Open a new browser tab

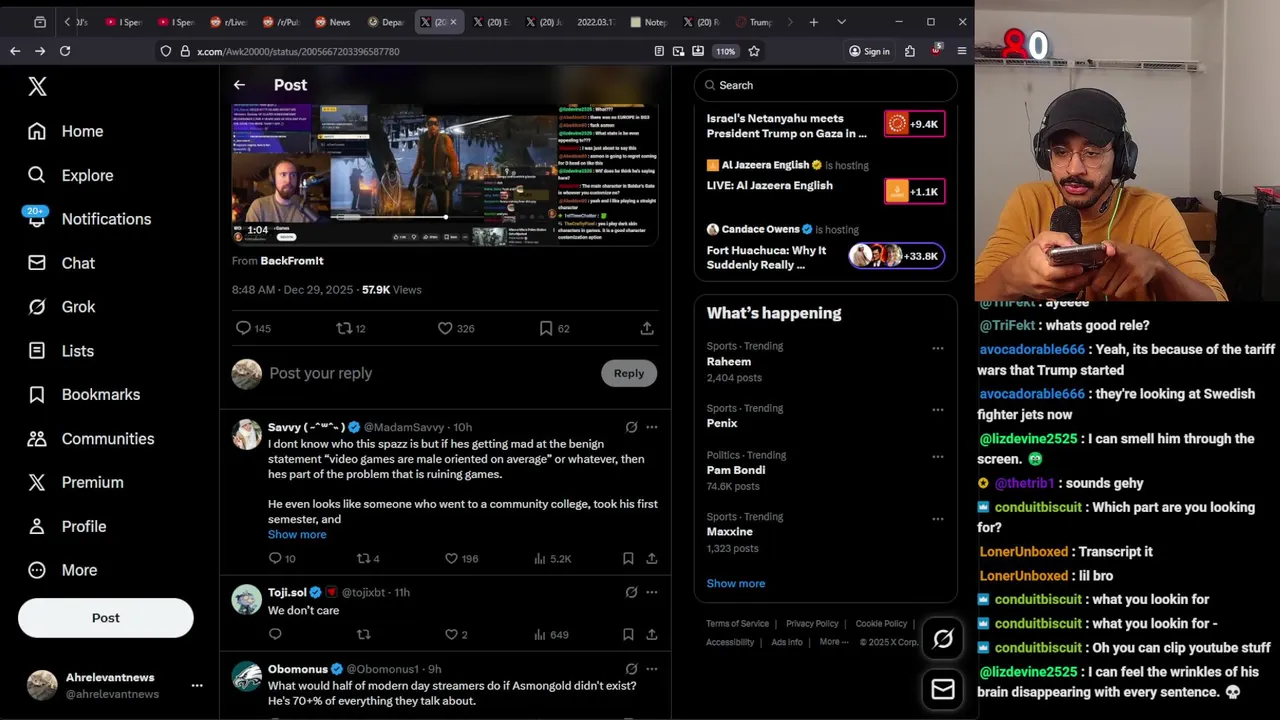814,22
